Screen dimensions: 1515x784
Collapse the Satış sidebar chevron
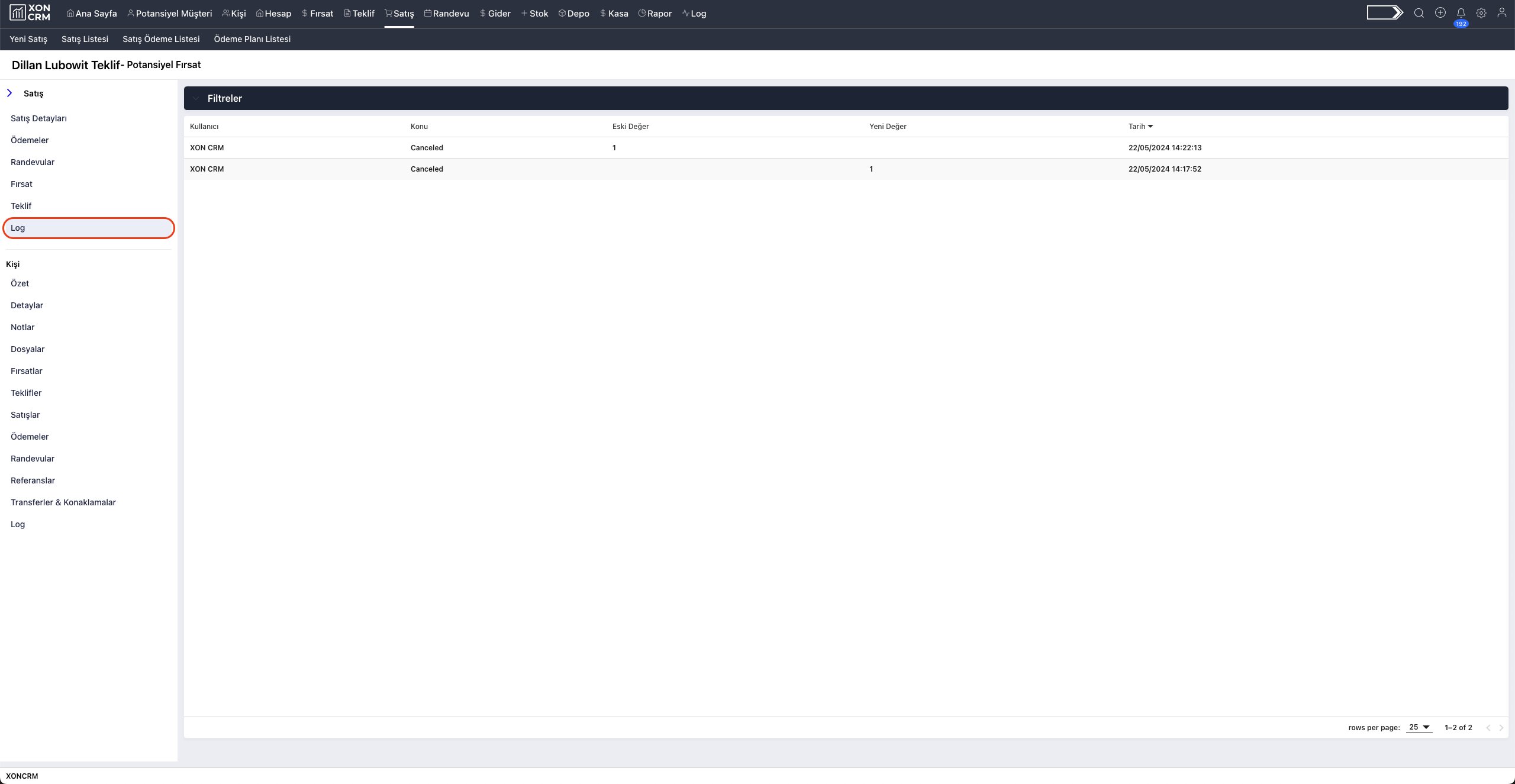[9, 93]
